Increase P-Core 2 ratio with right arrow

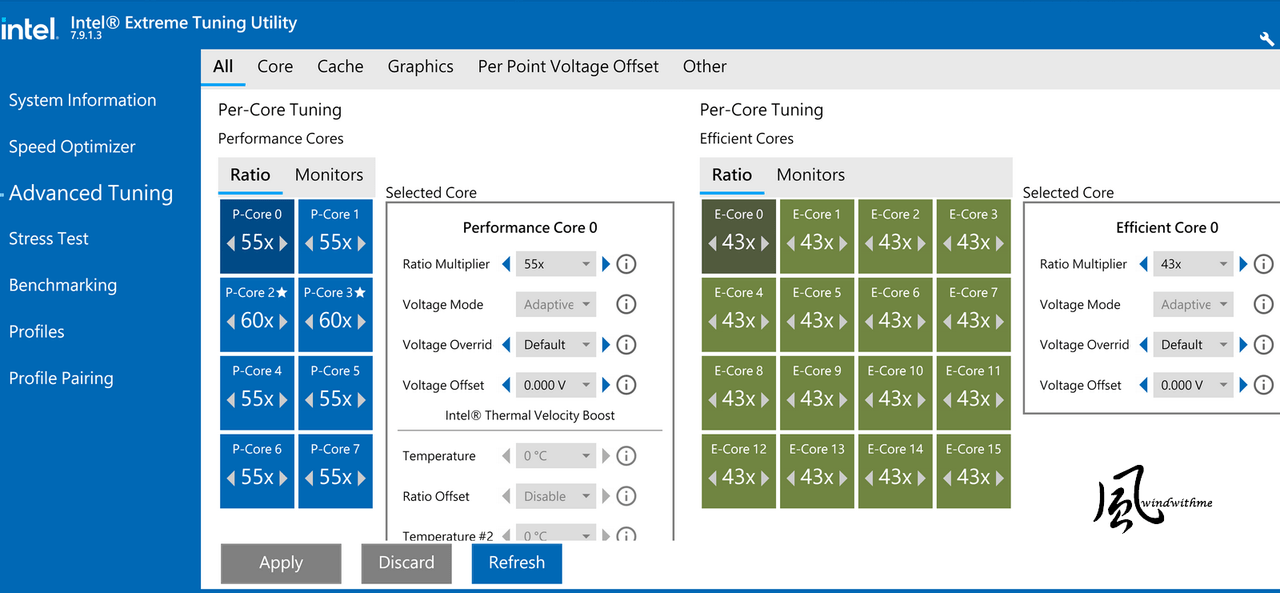(284, 321)
